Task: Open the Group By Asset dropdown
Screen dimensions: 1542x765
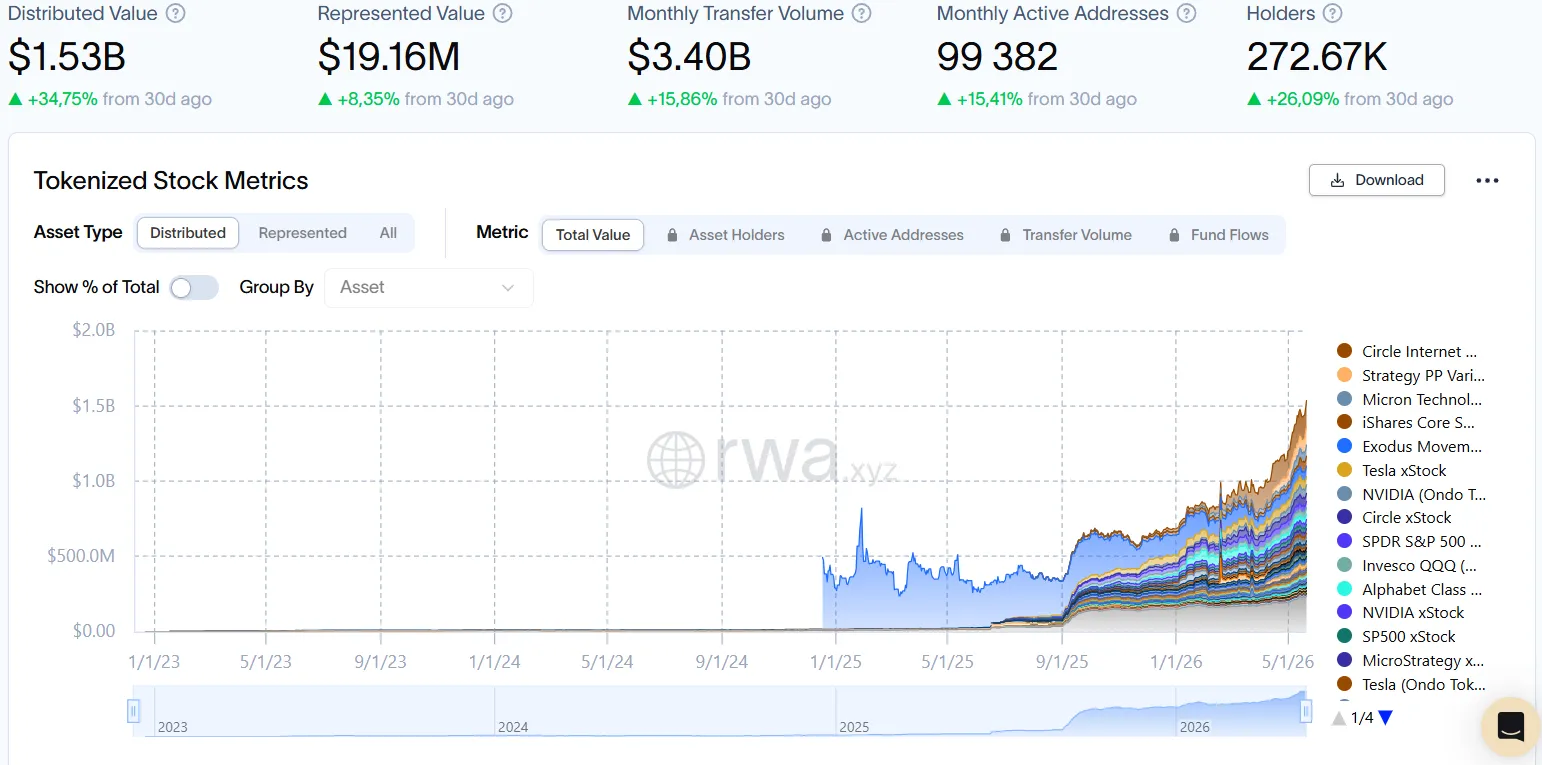Action: 428,288
